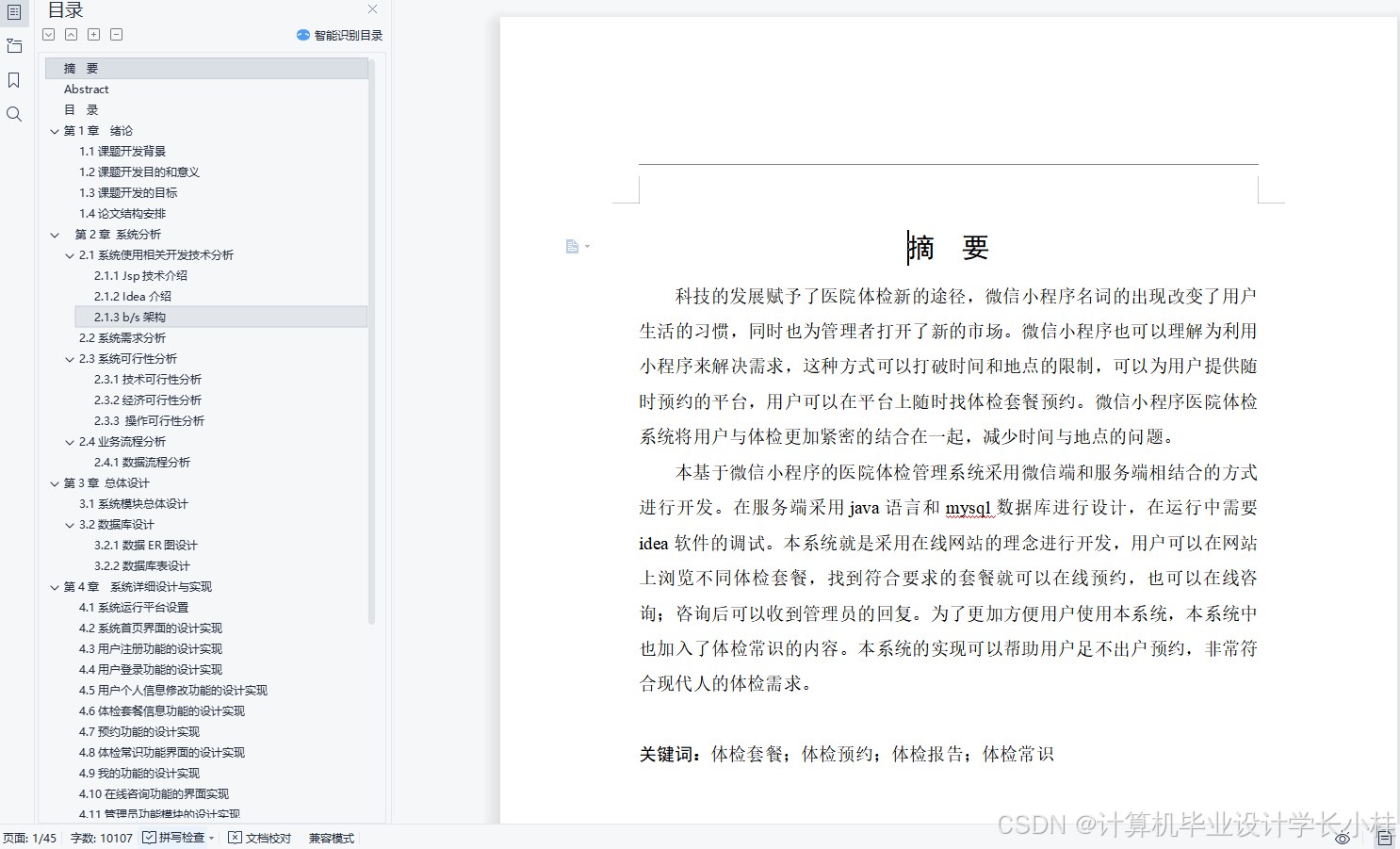The image size is (1400, 849).
Task: Click the search icon in the sidebar
Action: (14, 114)
